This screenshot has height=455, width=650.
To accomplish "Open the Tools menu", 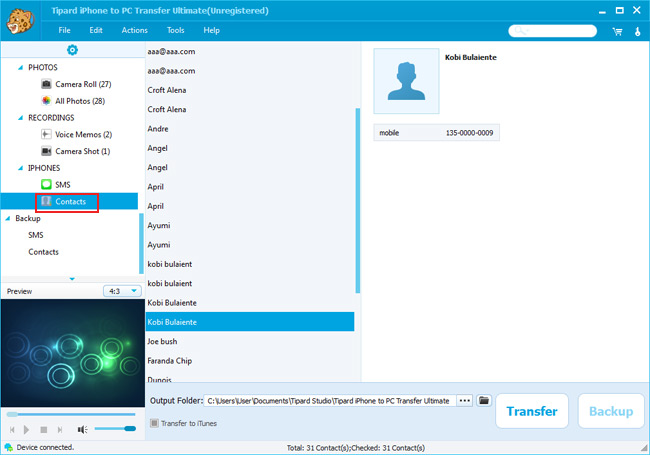I will click(x=175, y=30).
